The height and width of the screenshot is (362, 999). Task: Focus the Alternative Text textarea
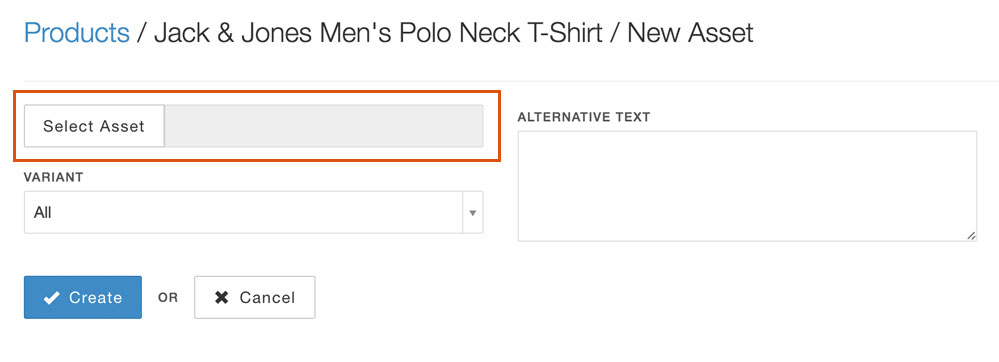(x=747, y=186)
